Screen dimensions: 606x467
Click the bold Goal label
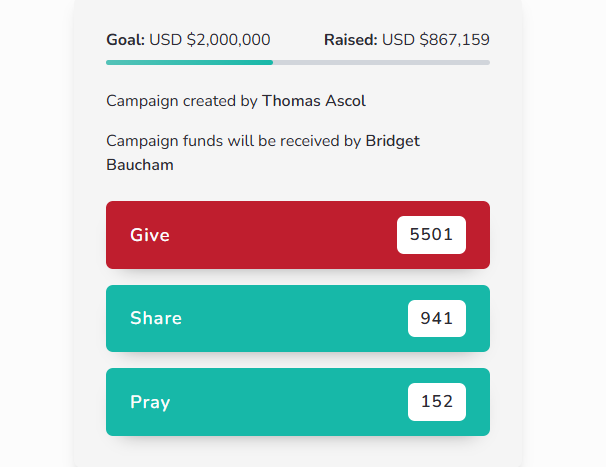(126, 40)
